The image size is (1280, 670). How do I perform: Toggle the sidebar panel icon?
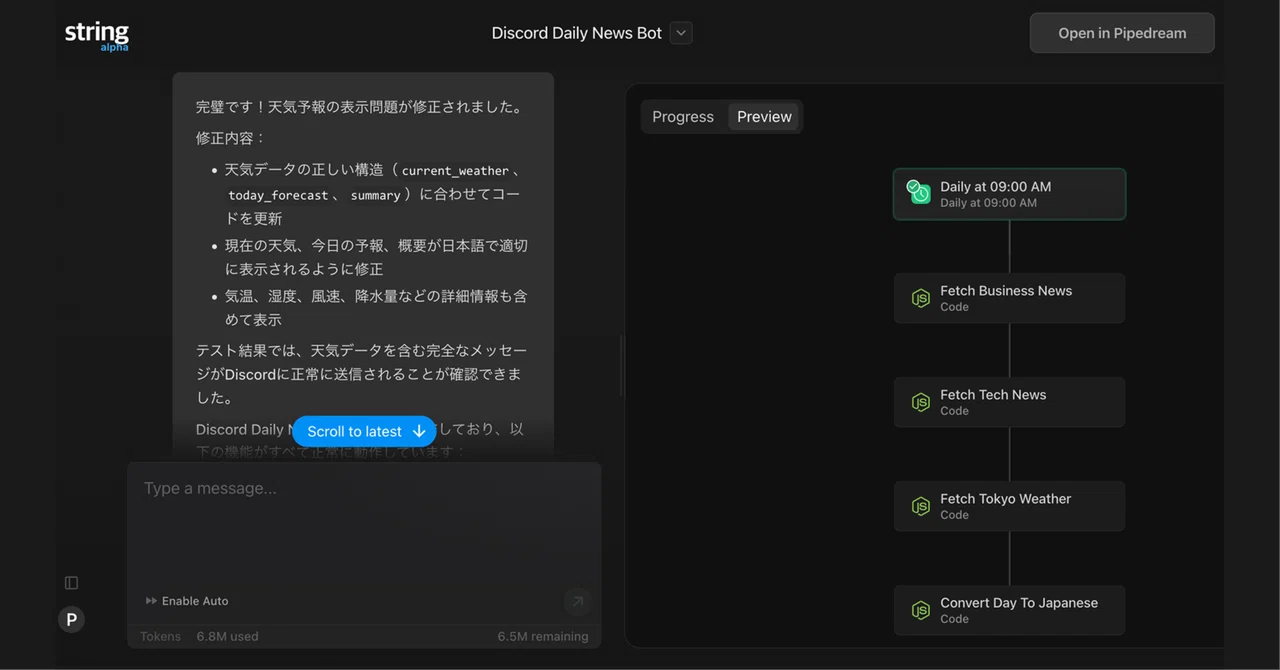tap(71, 583)
